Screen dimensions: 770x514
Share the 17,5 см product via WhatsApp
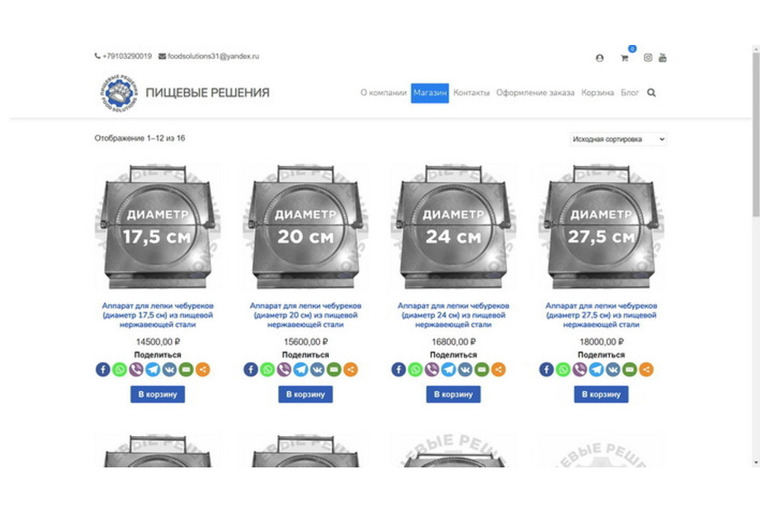[x=119, y=369]
